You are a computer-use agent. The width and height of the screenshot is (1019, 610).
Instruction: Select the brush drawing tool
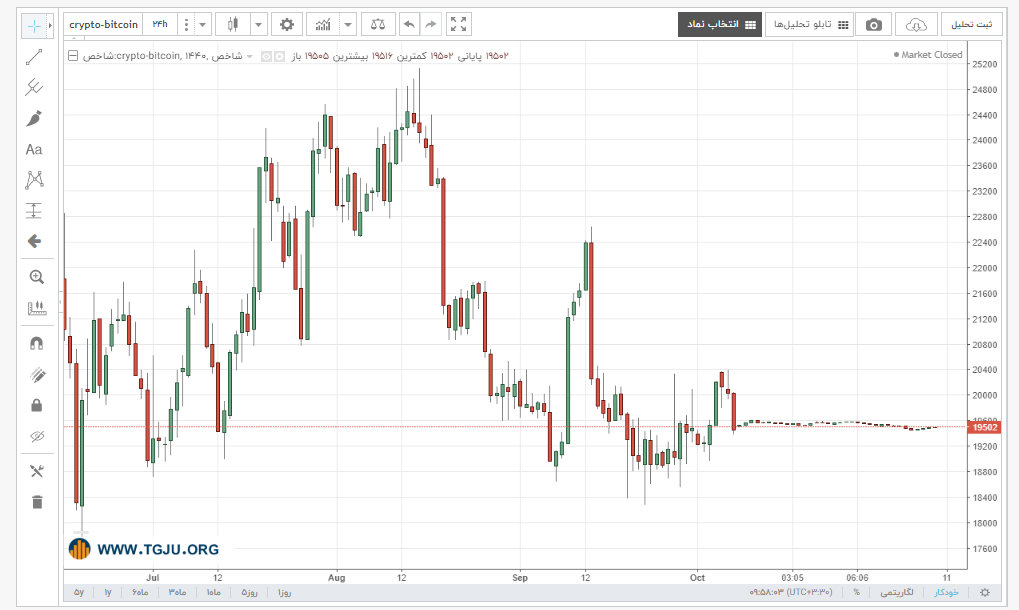coord(34,118)
